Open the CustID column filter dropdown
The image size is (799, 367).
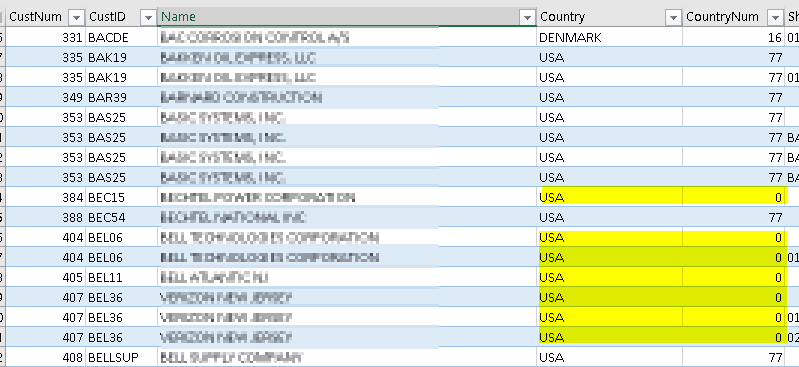point(148,18)
